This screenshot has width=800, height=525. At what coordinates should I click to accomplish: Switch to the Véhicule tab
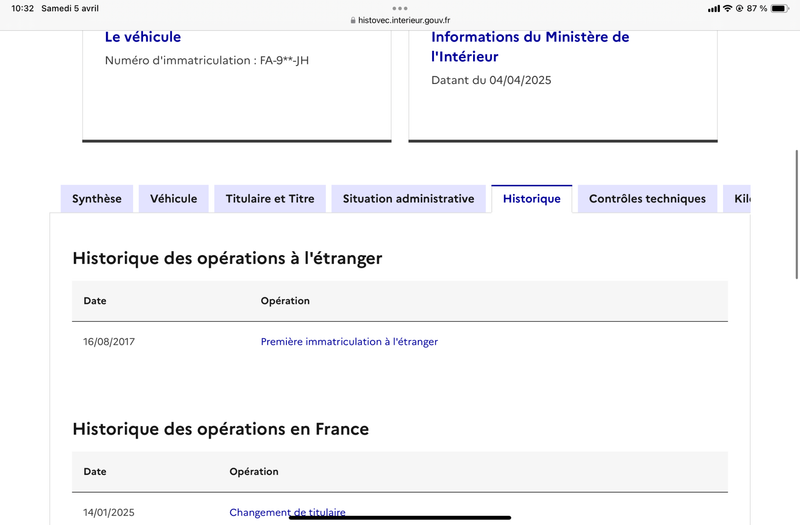coord(173,199)
